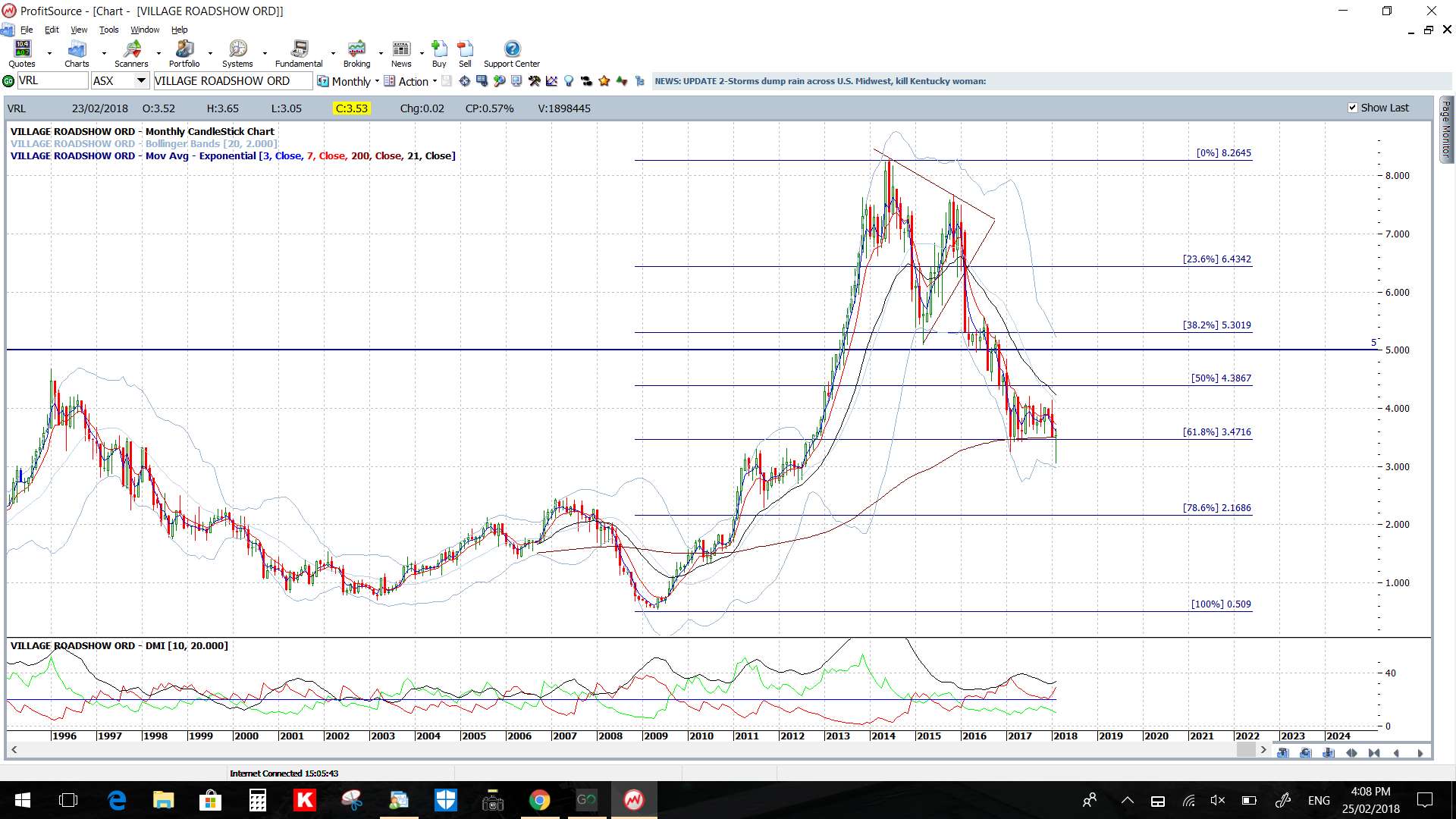Click the horizontal scrollbar left arrow
Viewport: 1456px width, 819px height.
(x=14, y=750)
